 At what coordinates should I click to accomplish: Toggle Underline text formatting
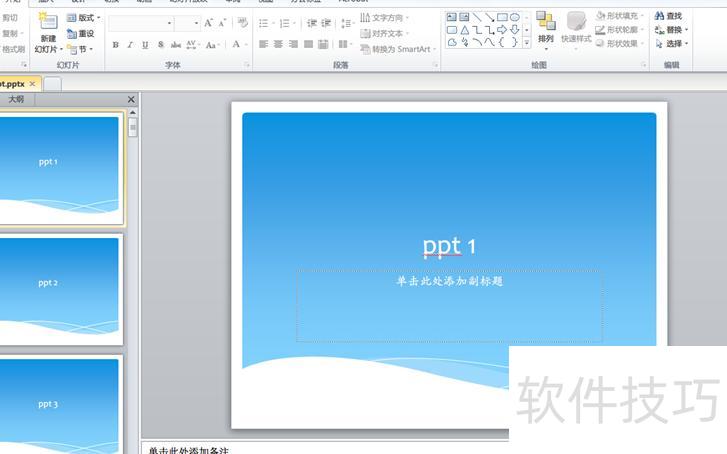pyautogui.click(x=146, y=45)
